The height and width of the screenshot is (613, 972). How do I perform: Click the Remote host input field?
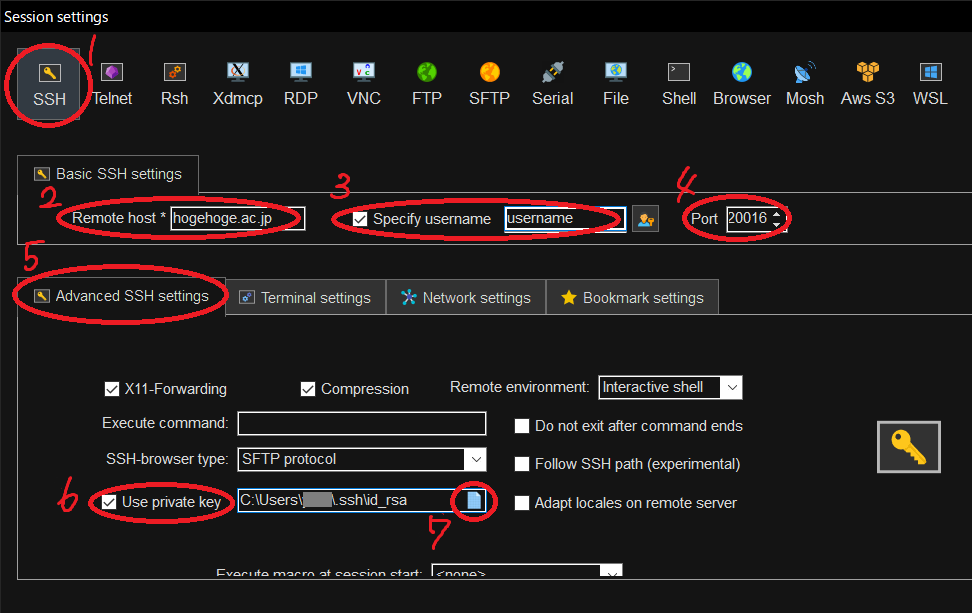pyautogui.click(x=238, y=218)
